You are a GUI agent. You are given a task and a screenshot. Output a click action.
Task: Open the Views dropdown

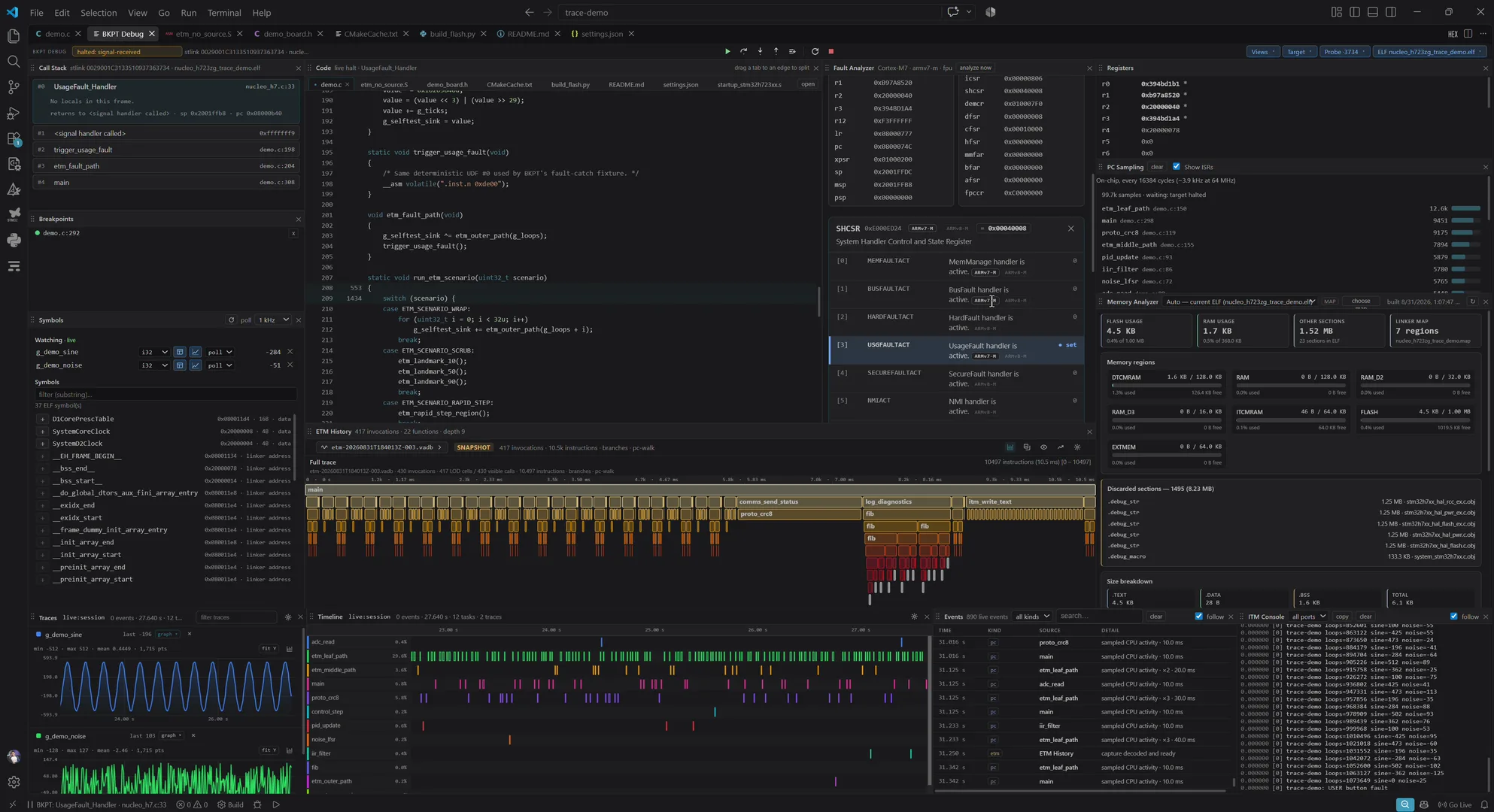tap(1262, 52)
